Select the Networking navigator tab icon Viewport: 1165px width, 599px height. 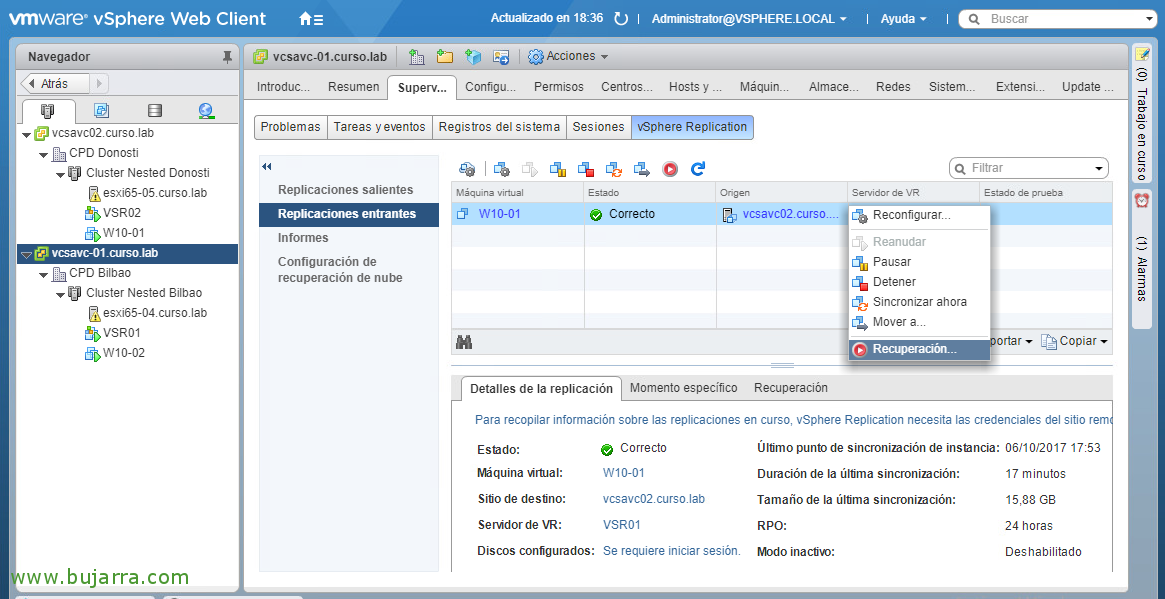(207, 111)
